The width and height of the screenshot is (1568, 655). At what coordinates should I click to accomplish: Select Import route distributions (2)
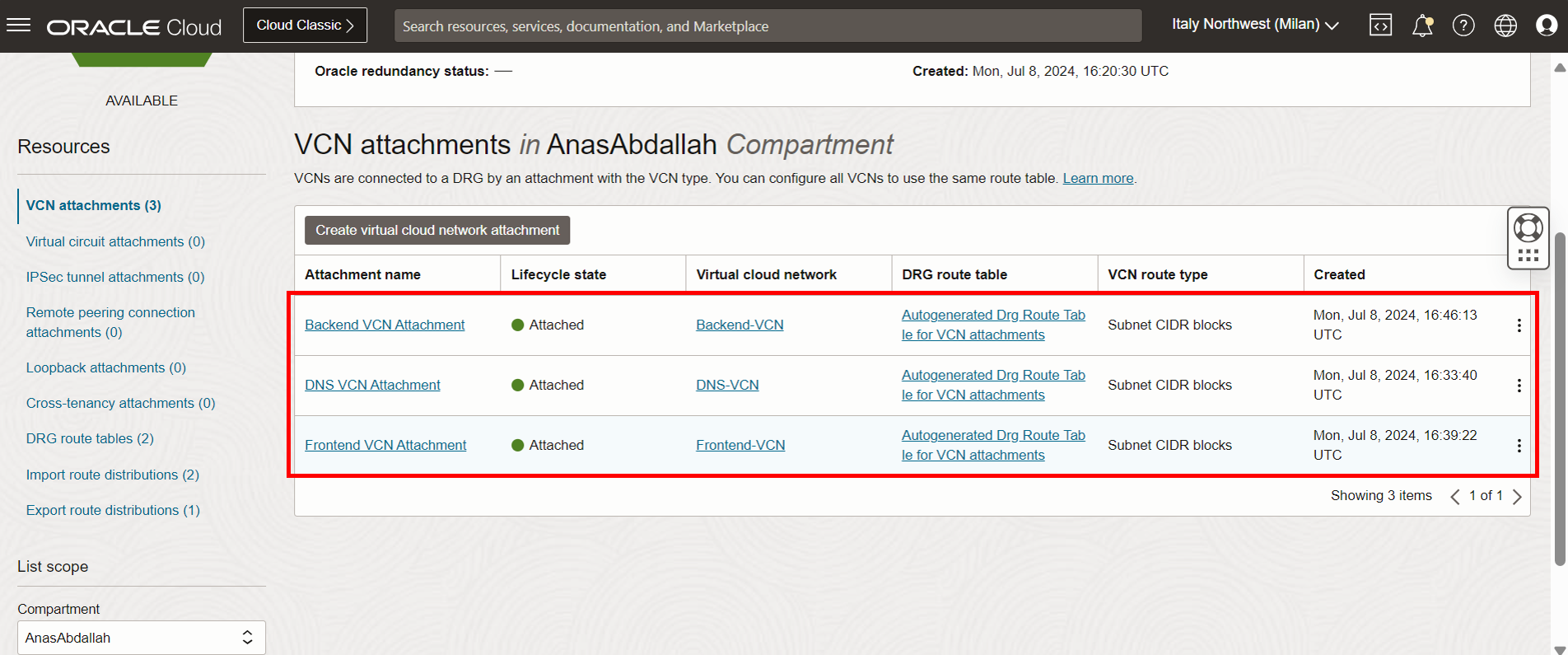click(113, 475)
